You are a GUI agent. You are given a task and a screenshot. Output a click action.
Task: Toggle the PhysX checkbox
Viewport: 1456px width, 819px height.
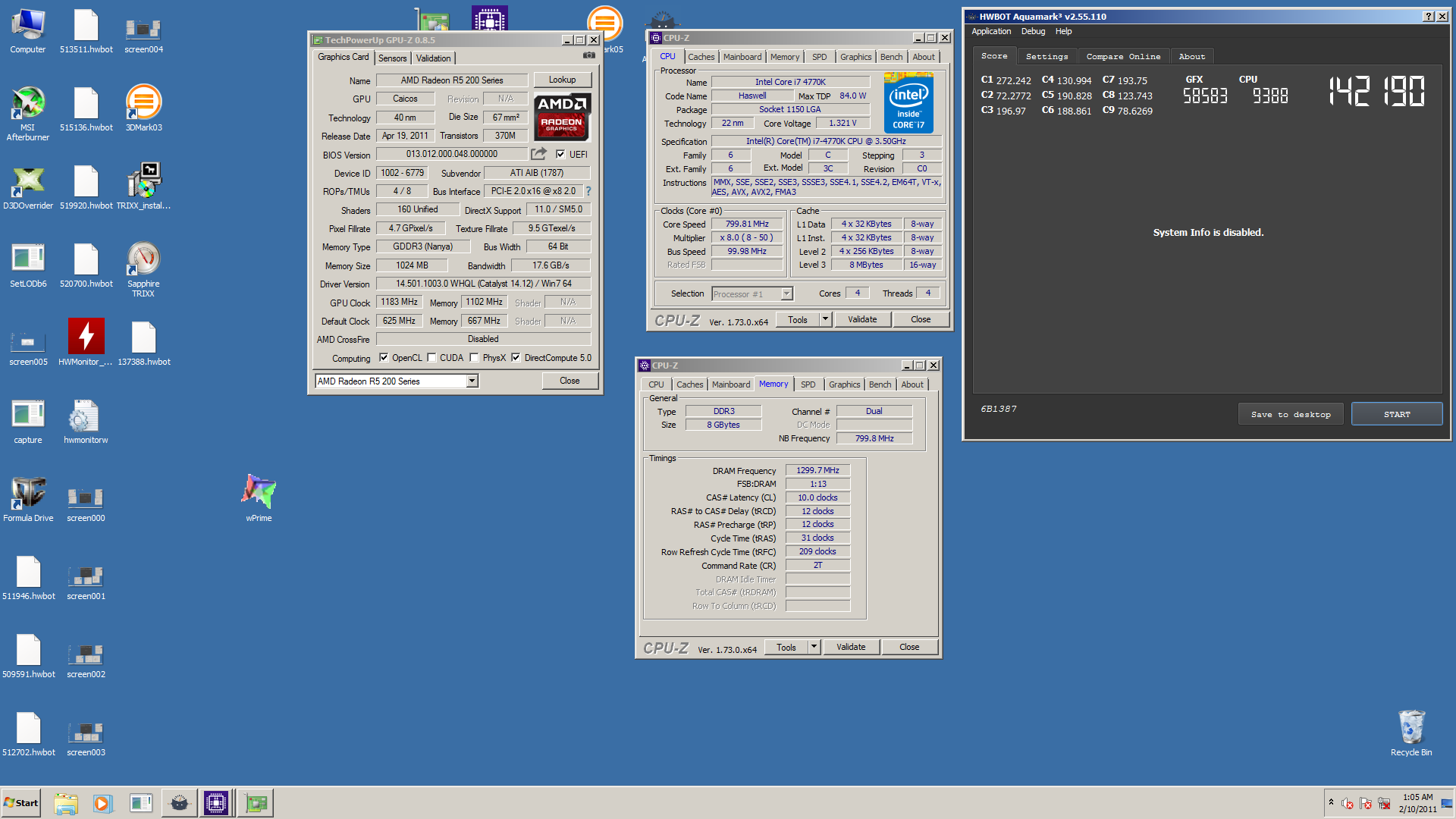point(474,358)
